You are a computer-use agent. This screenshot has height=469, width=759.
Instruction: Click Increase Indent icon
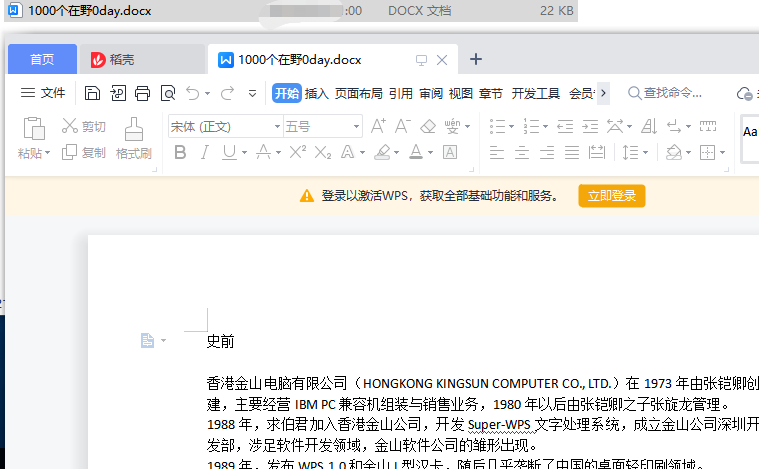590,126
